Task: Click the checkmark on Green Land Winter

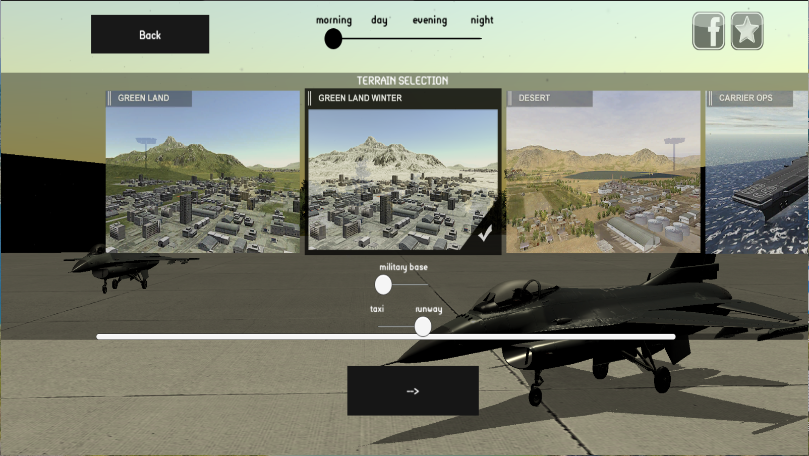Action: (485, 235)
